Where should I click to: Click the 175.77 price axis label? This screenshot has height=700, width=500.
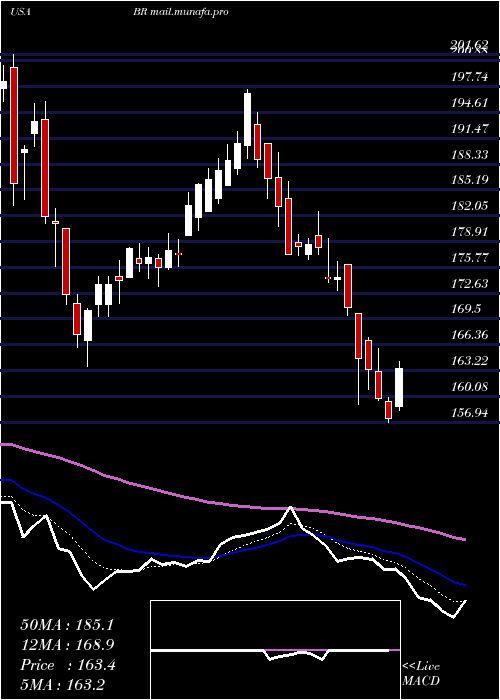click(469, 258)
